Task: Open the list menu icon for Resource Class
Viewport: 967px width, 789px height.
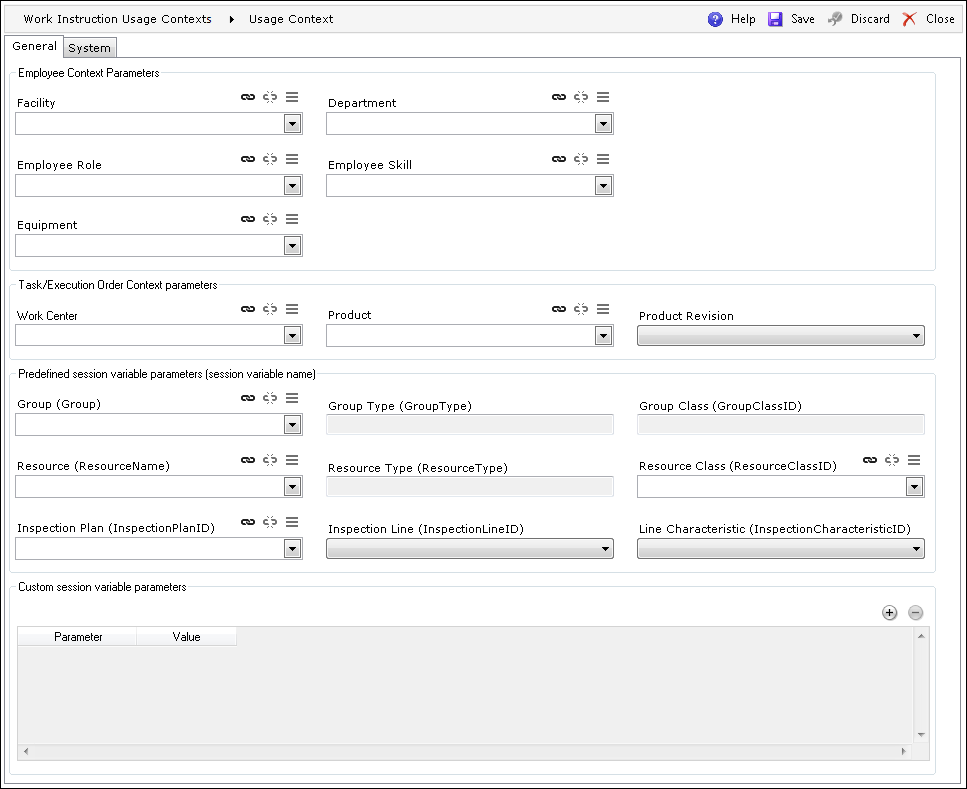Action: [914, 460]
